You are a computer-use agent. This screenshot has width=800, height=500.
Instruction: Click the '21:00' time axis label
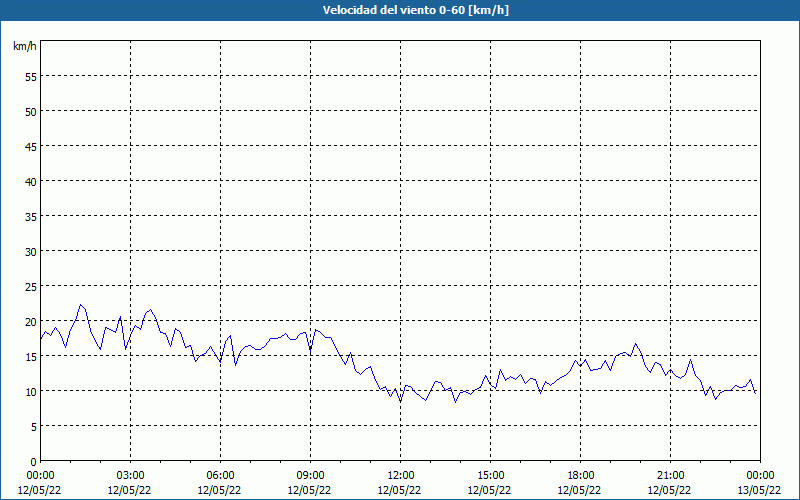click(x=670, y=476)
